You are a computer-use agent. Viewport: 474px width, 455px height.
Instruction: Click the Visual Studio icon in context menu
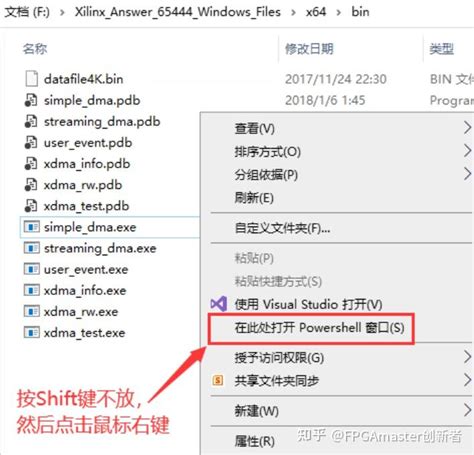(219, 304)
